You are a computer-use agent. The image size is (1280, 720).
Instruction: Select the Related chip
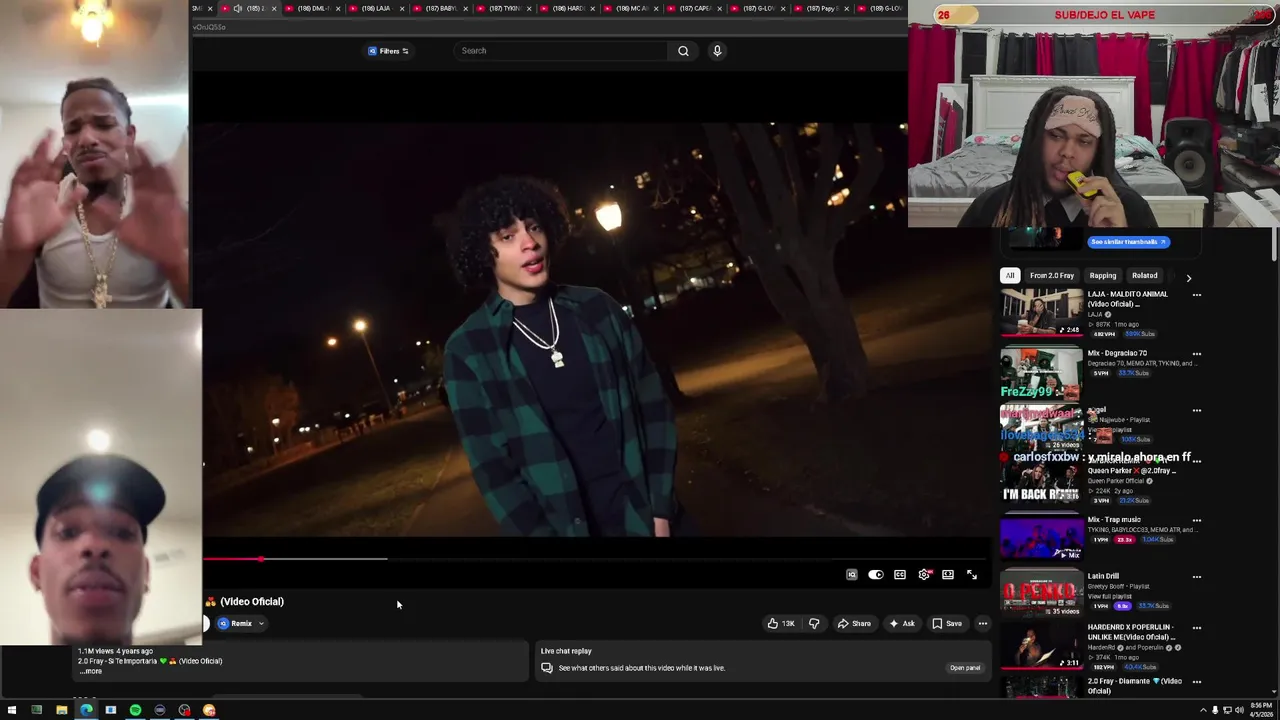click(1145, 276)
